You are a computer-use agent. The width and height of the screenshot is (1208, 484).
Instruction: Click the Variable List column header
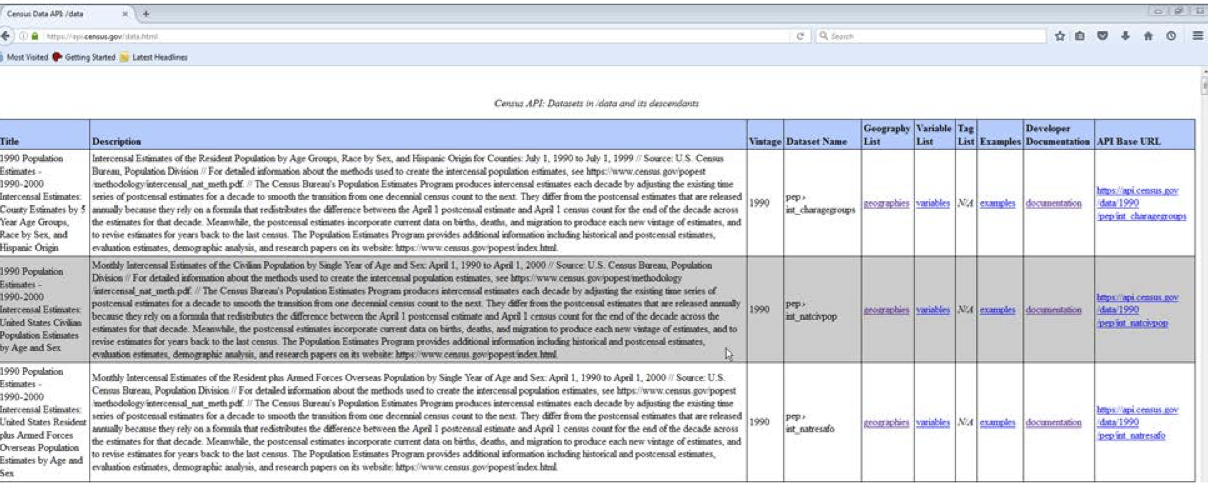click(x=934, y=135)
